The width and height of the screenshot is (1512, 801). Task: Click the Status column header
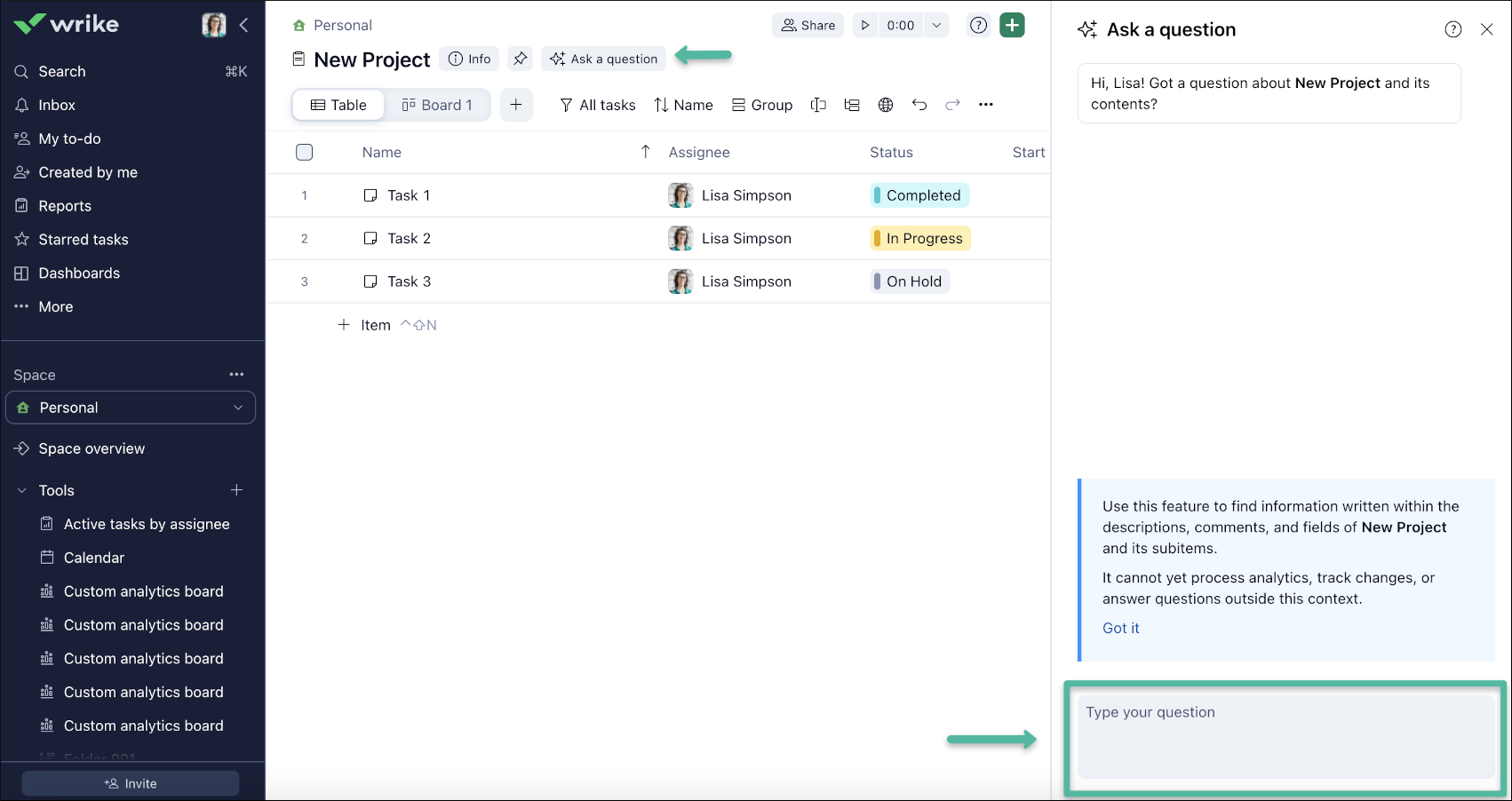891,153
